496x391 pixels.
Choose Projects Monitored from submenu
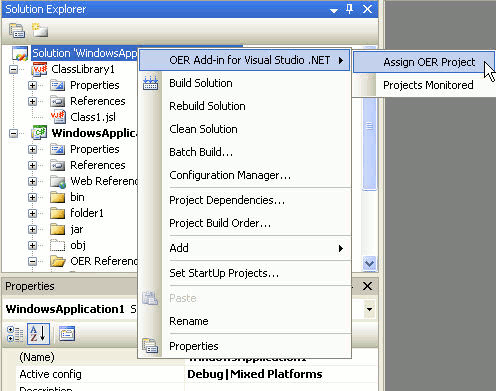423,85
